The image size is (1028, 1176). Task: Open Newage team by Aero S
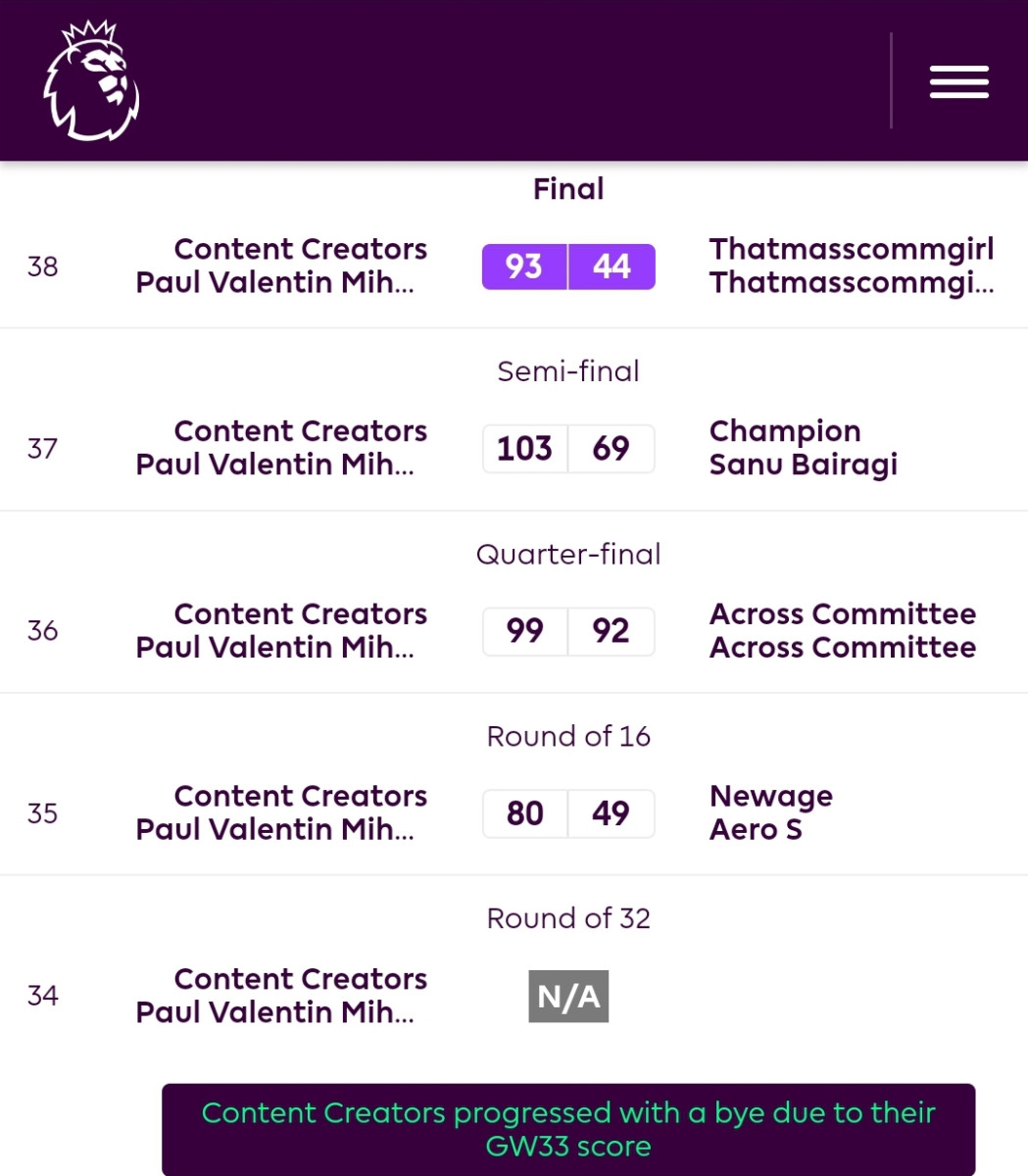[x=771, y=812]
